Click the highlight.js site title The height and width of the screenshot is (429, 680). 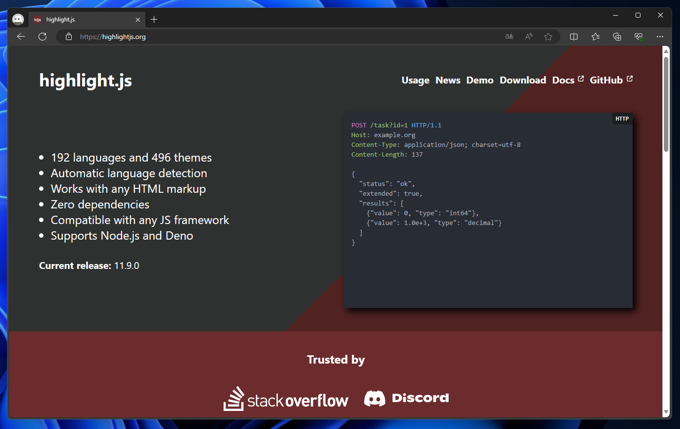click(85, 81)
